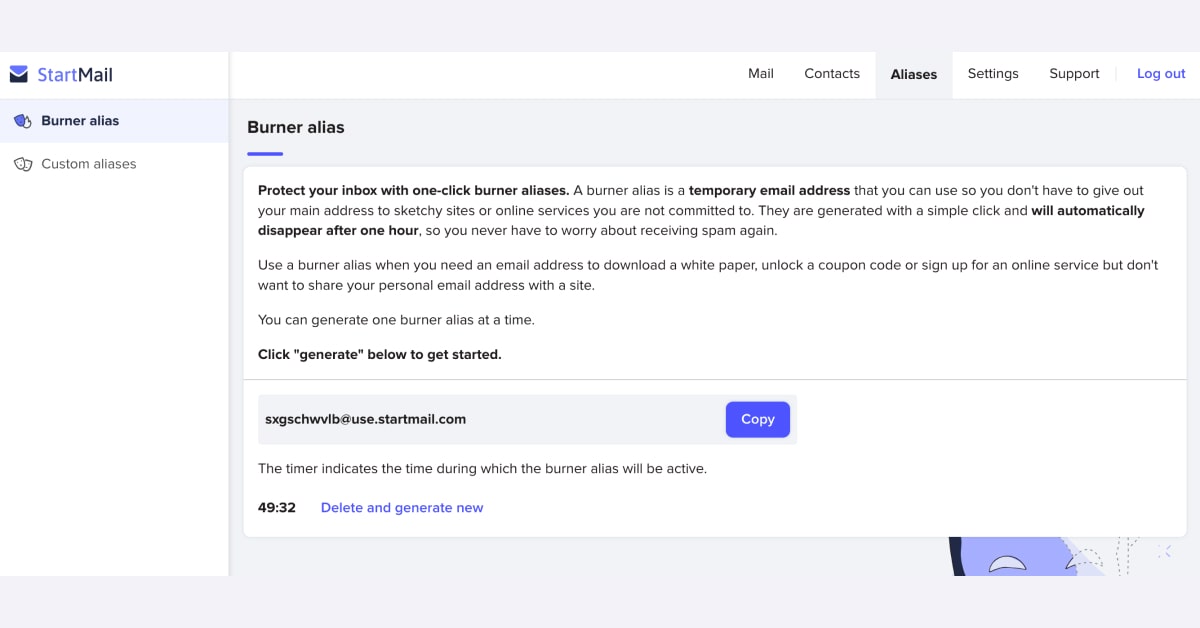Select the burning envelope Burner alias icon
The height and width of the screenshot is (628, 1200).
(21, 120)
